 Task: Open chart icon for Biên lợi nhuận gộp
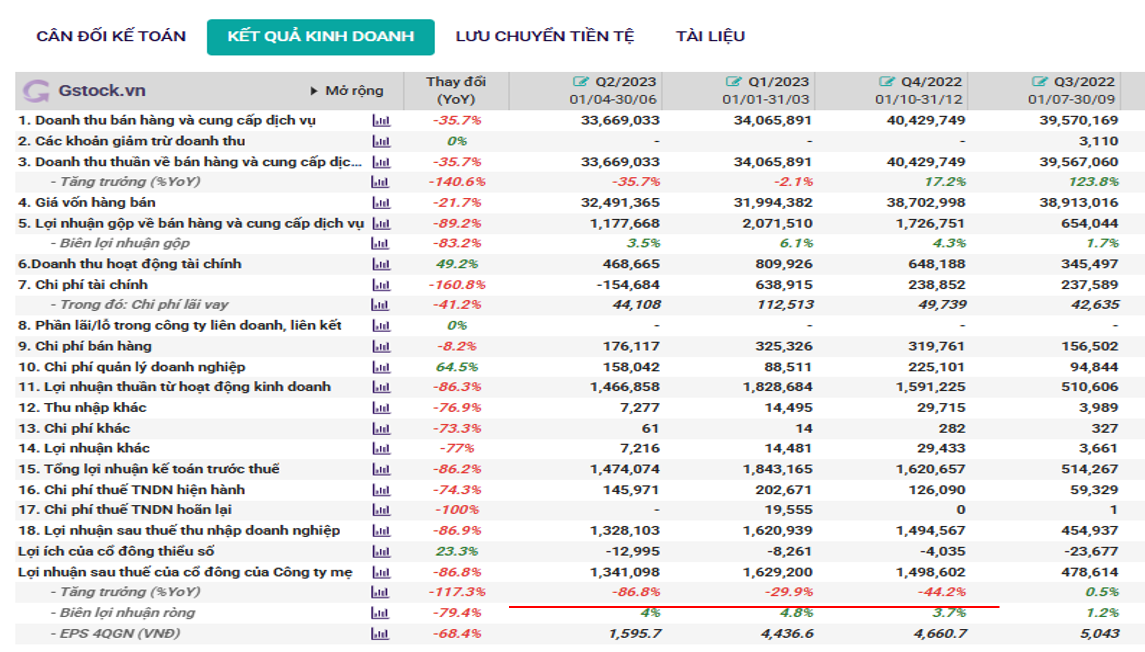[x=380, y=244]
